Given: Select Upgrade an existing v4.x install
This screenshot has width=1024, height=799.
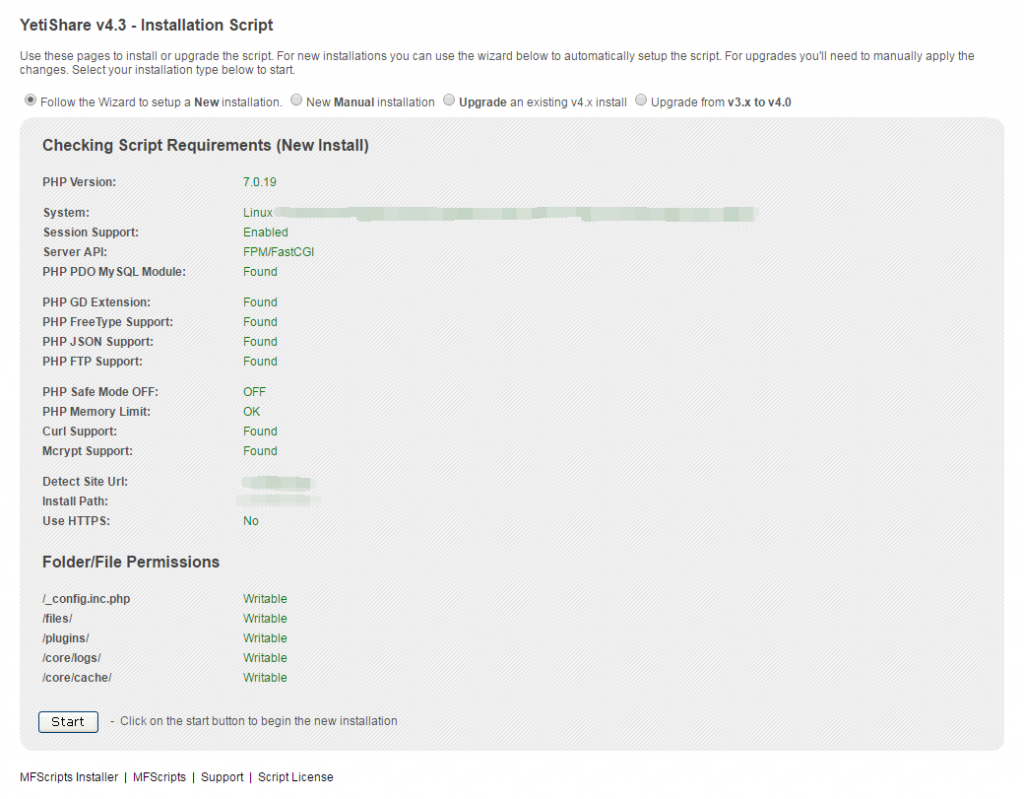Looking at the screenshot, I should tap(449, 100).
